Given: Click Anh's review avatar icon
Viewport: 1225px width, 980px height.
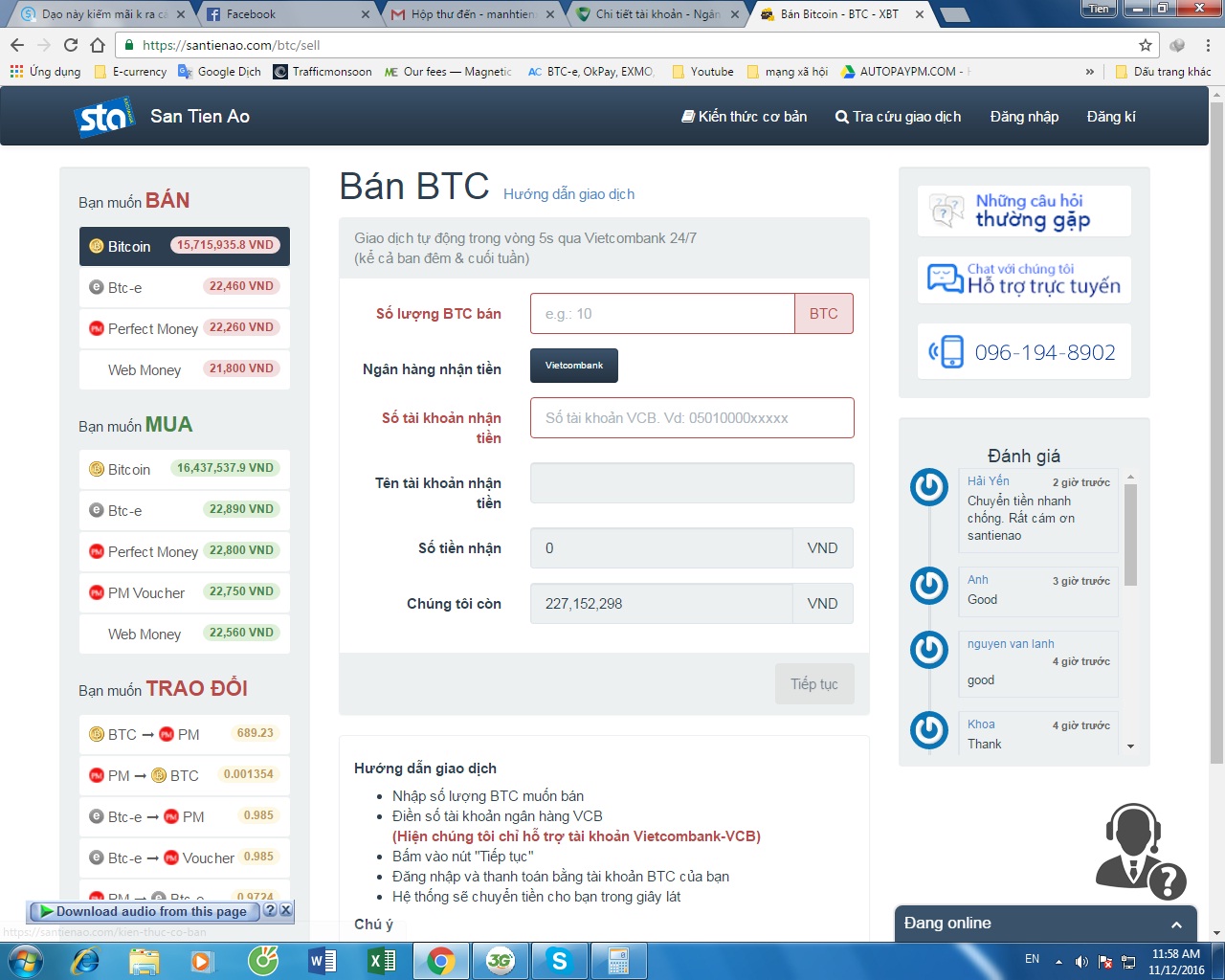Looking at the screenshot, I should click(x=928, y=586).
